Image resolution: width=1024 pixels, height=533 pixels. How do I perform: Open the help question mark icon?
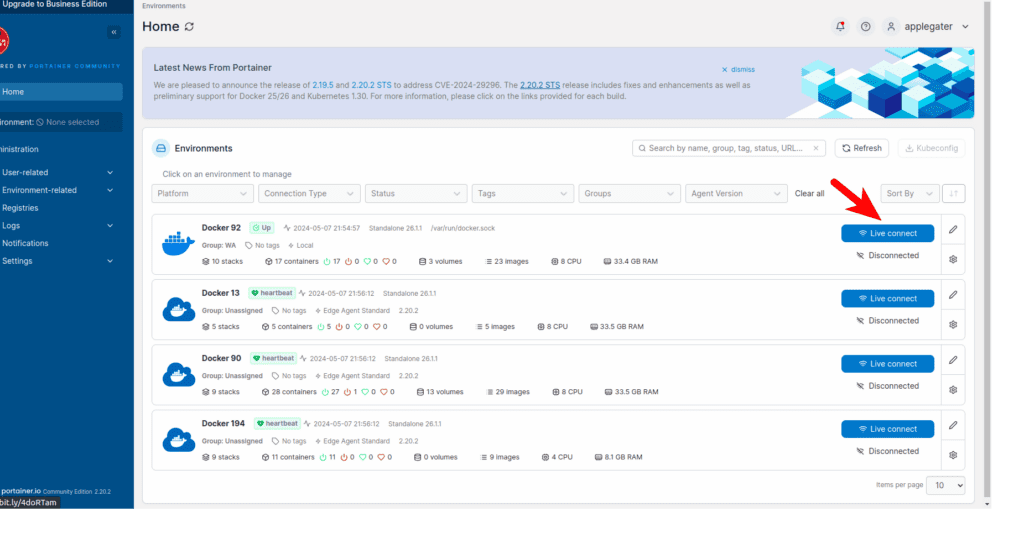[866, 27]
